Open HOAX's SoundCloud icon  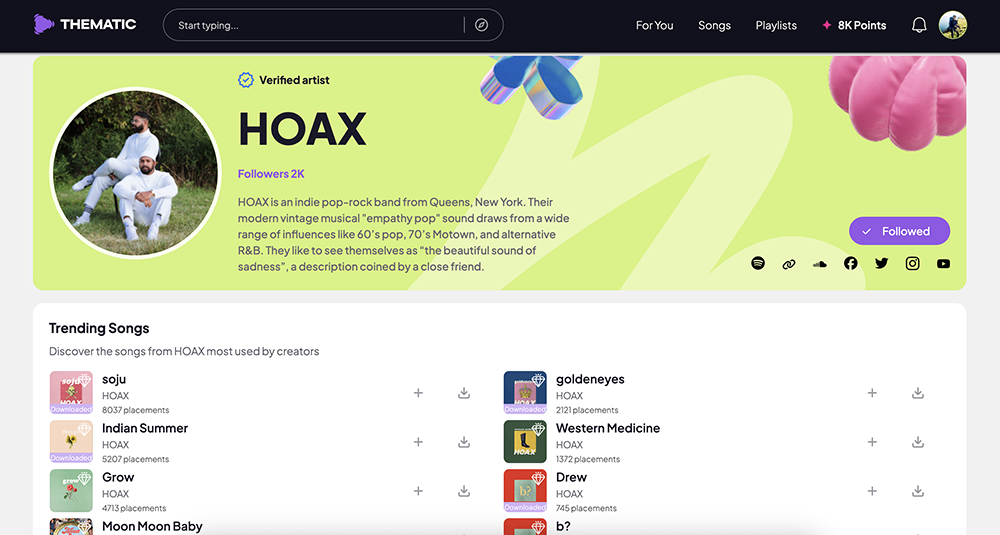(820, 264)
